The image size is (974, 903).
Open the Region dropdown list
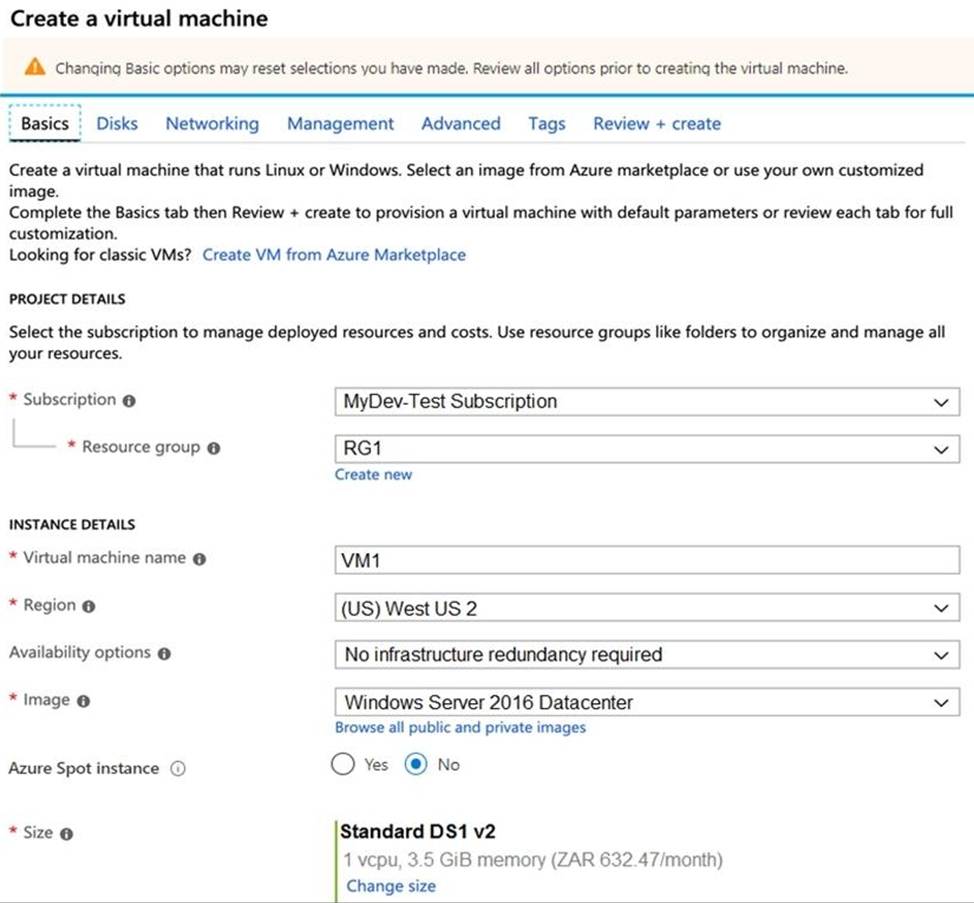click(646, 608)
